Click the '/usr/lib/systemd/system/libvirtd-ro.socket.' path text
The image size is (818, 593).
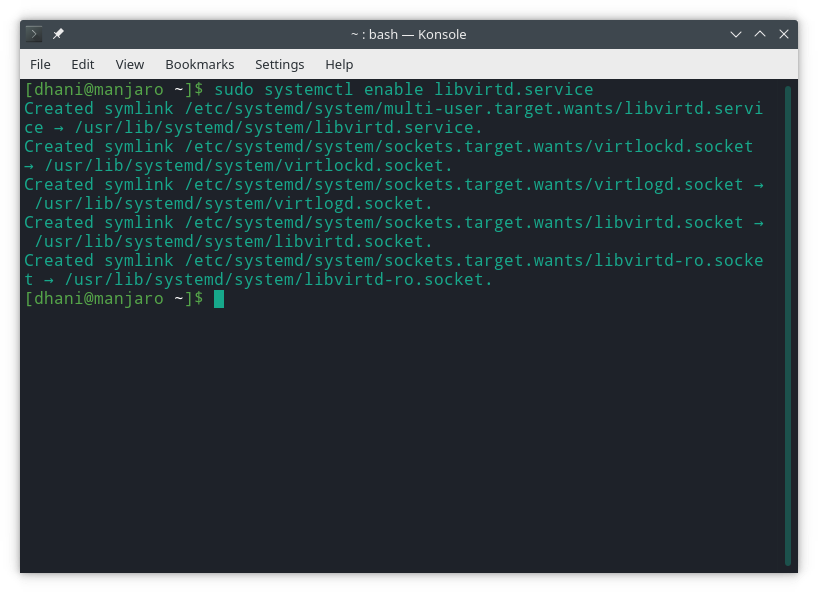279,280
